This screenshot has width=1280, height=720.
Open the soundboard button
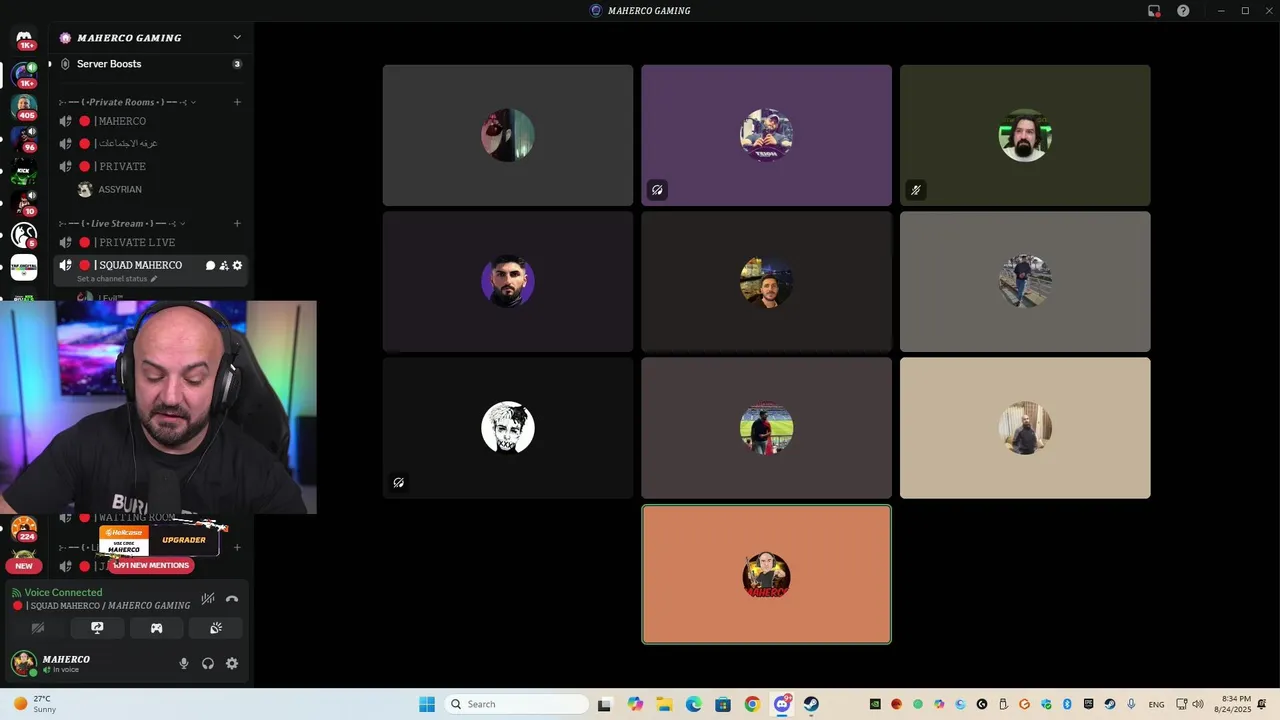[215, 628]
